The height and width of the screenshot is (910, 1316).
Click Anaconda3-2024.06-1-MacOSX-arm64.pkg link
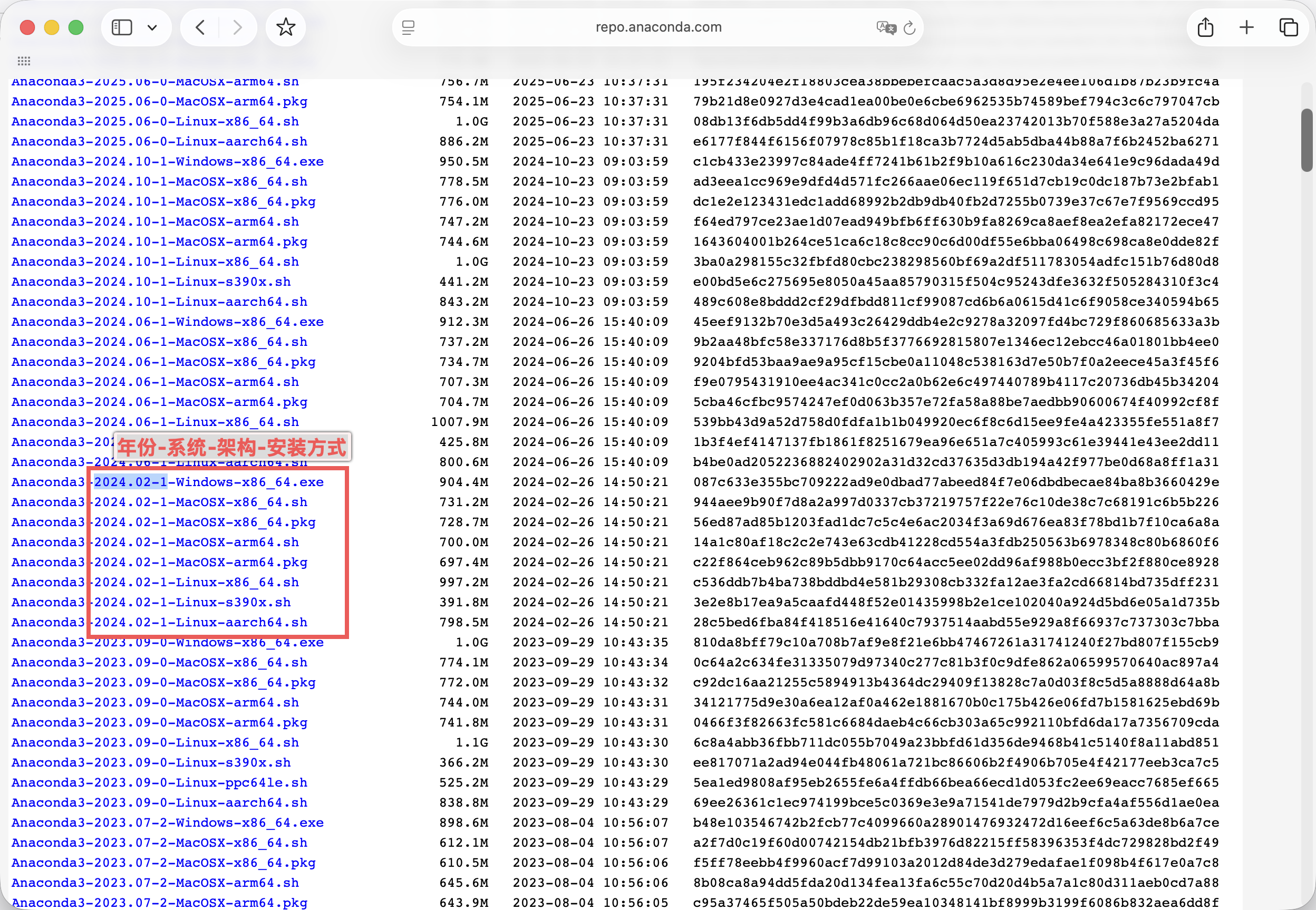(x=160, y=402)
